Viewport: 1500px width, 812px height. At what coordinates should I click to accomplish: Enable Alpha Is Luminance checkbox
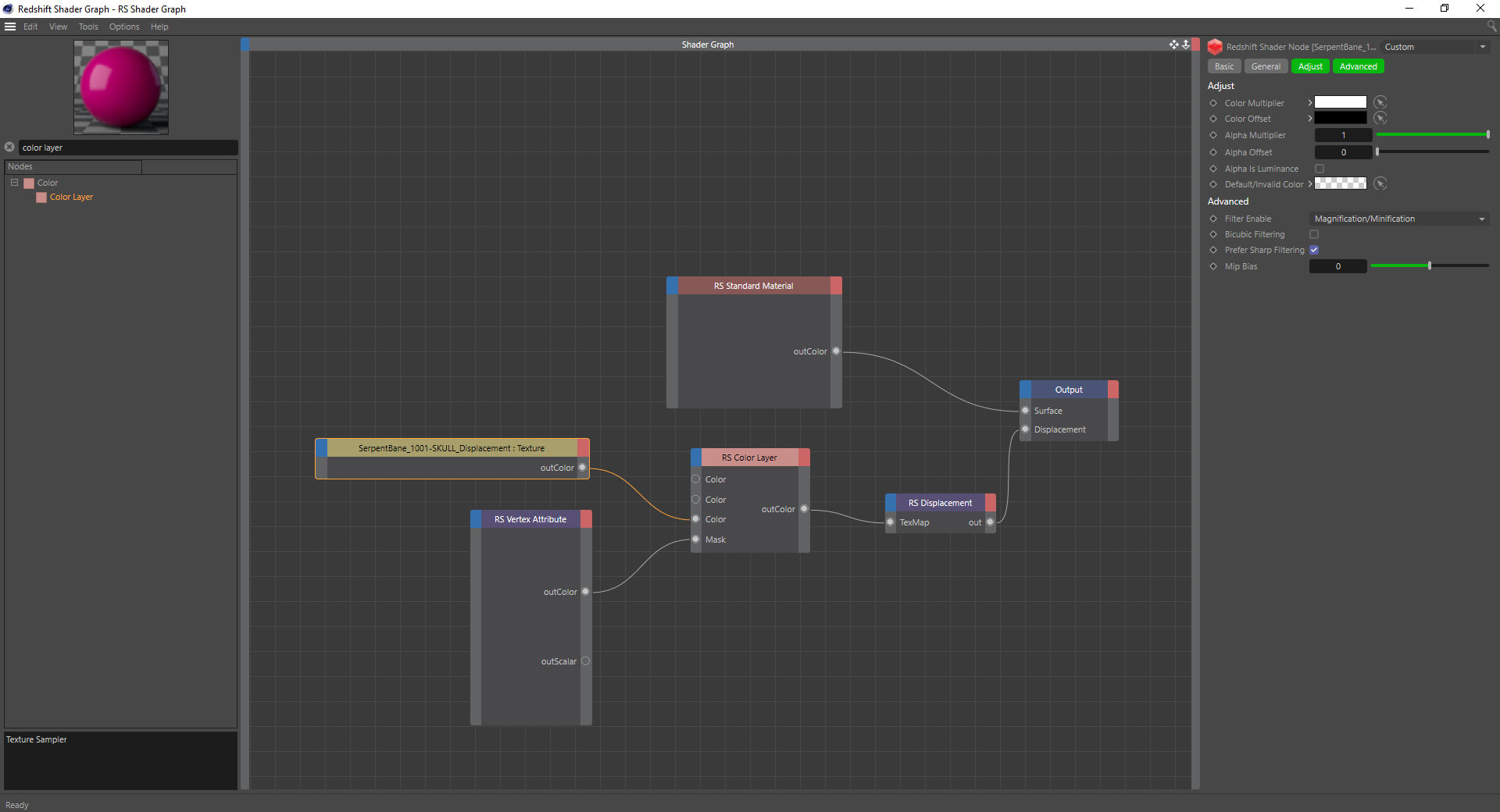[1320, 169]
